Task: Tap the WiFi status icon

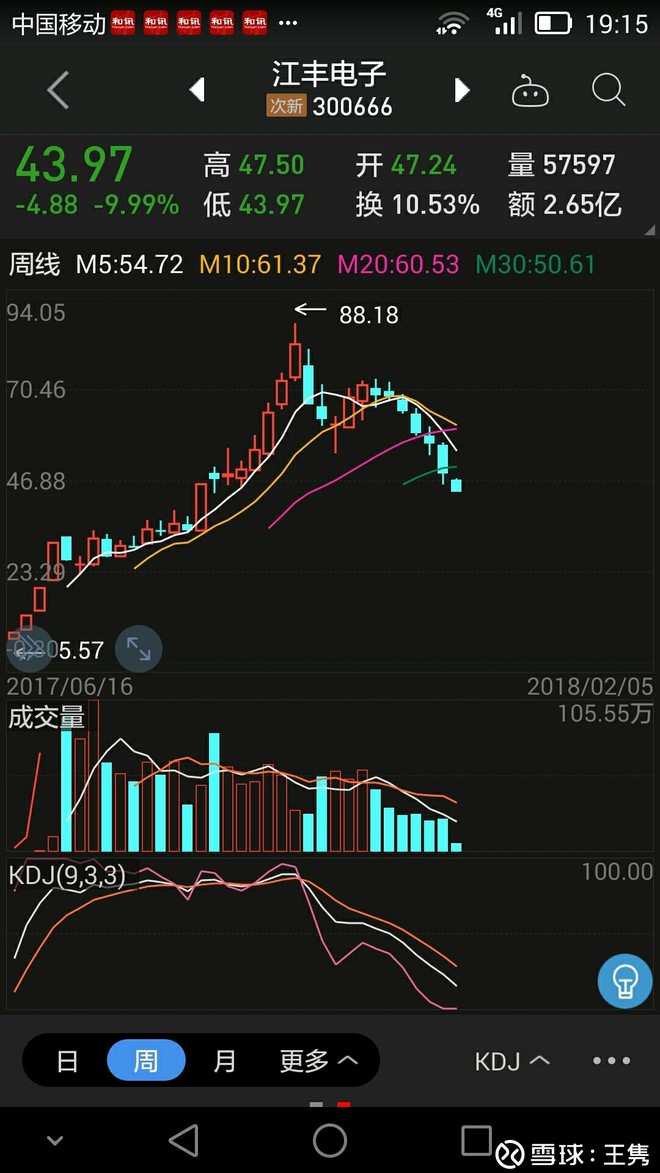Action: pyautogui.click(x=452, y=23)
